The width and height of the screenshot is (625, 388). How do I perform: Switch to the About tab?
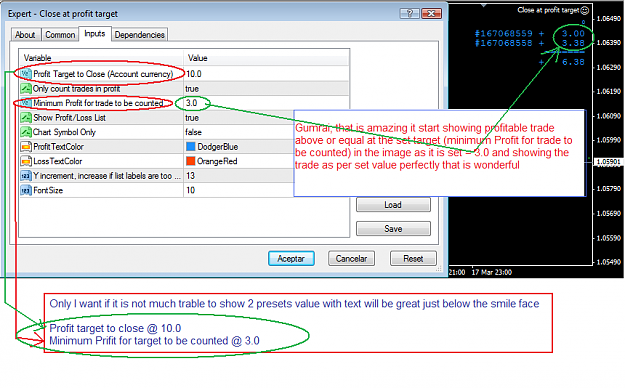26,35
